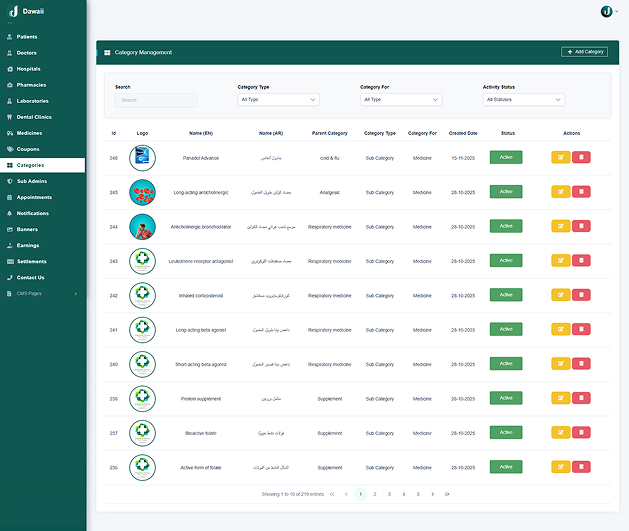The height and width of the screenshot is (531, 629).
Task: Open the Activity Status dropdown
Action: click(x=523, y=100)
